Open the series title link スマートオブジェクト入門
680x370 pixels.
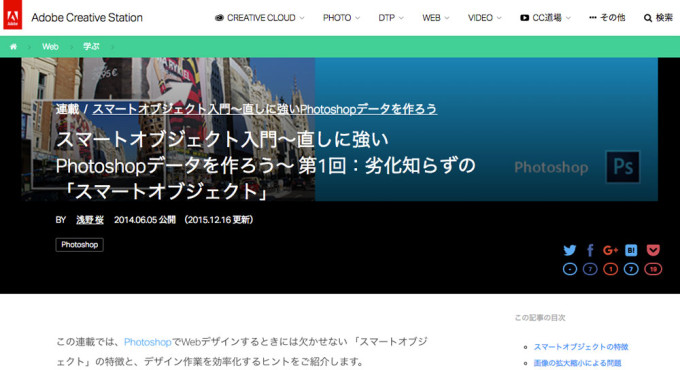click(x=265, y=109)
